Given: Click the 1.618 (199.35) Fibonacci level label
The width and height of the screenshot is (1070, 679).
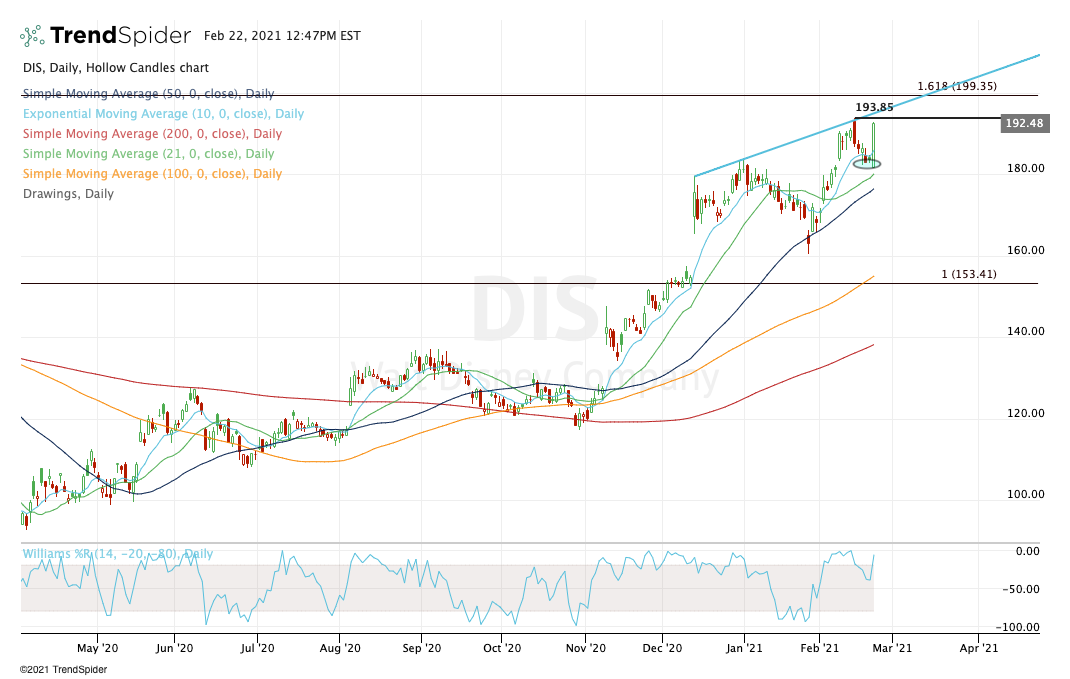Looking at the screenshot, I should [957, 86].
